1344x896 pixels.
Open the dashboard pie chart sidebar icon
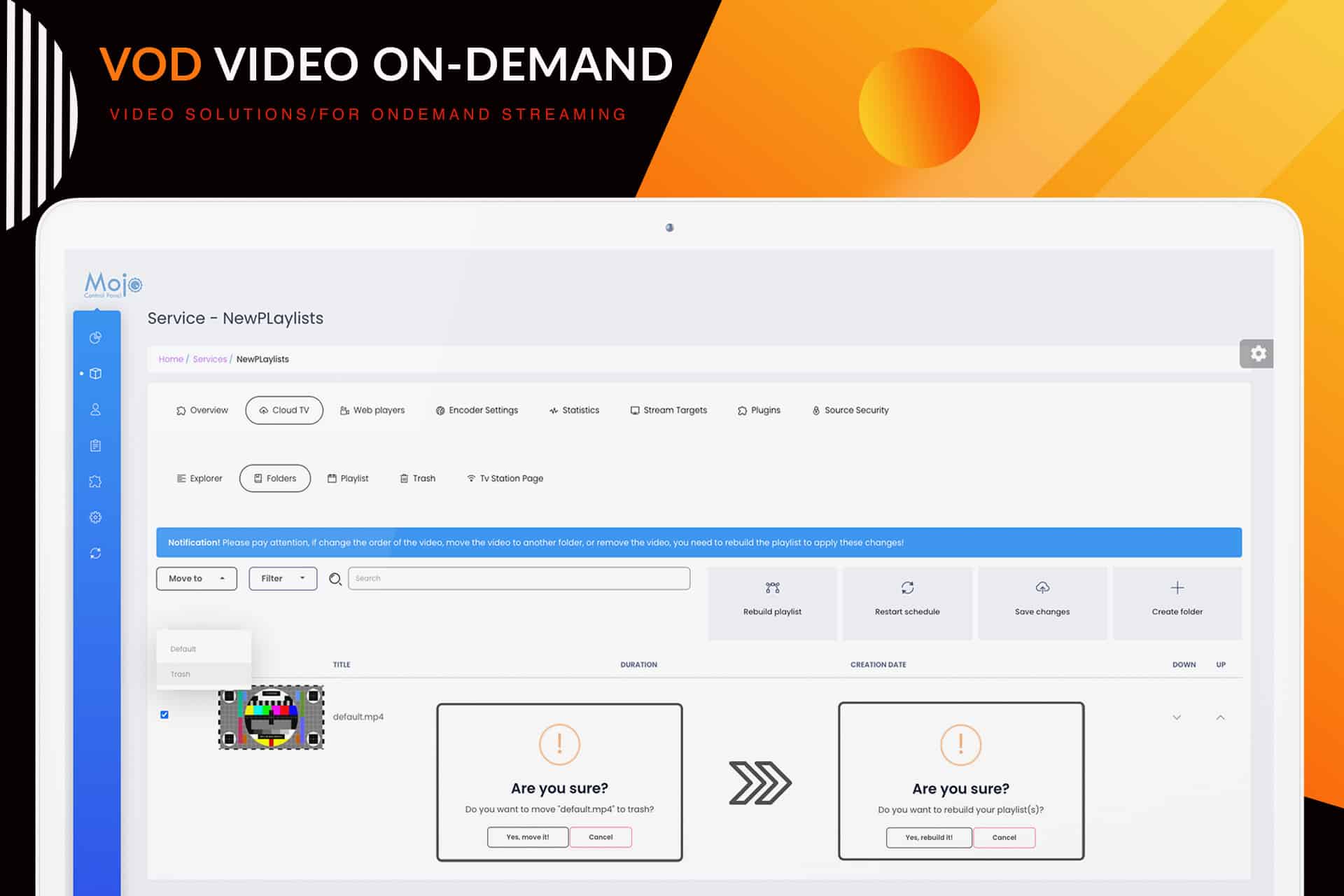click(x=96, y=337)
